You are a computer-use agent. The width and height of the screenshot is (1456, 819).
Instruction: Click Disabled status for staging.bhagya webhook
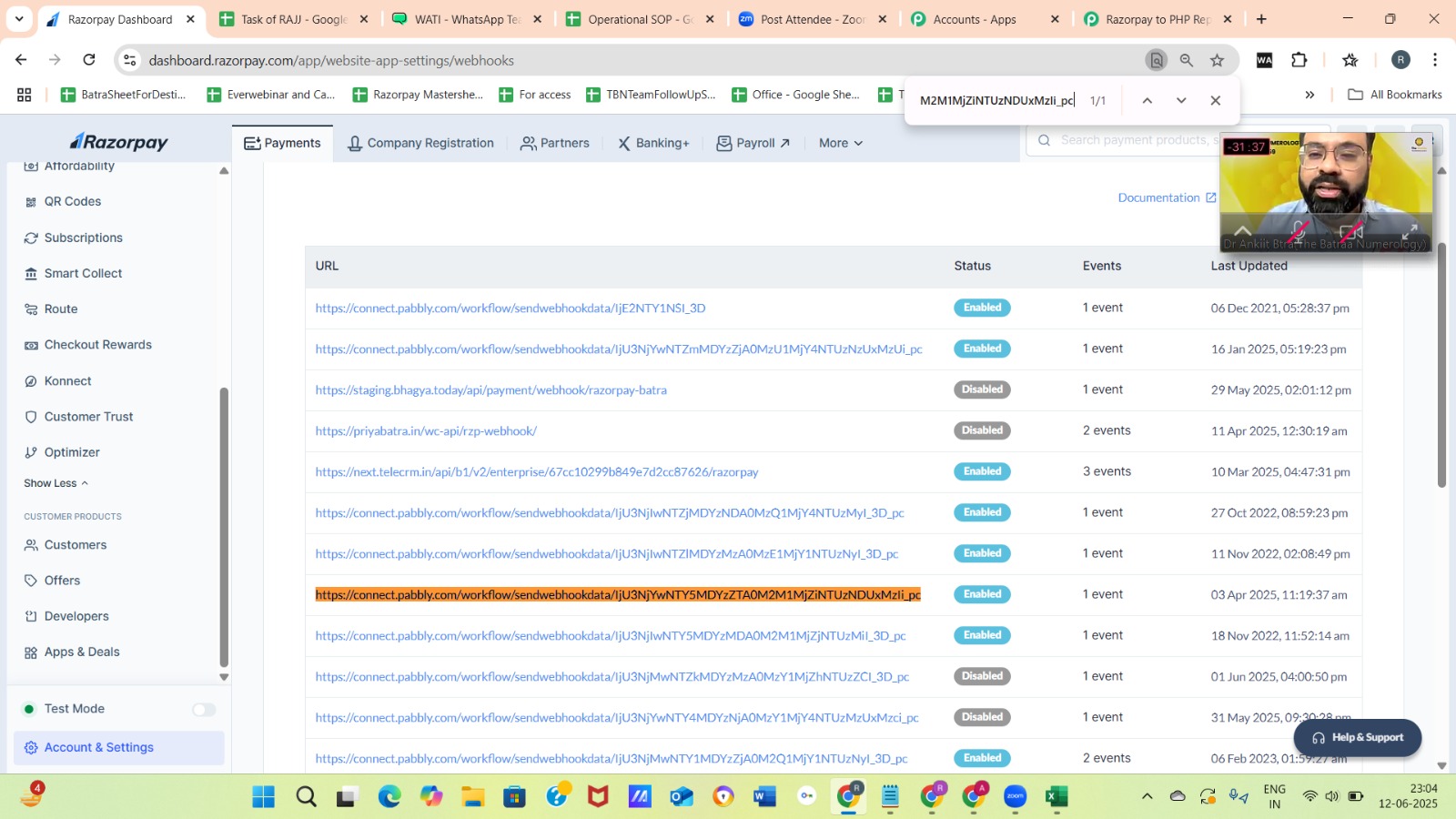pyautogui.click(x=982, y=389)
